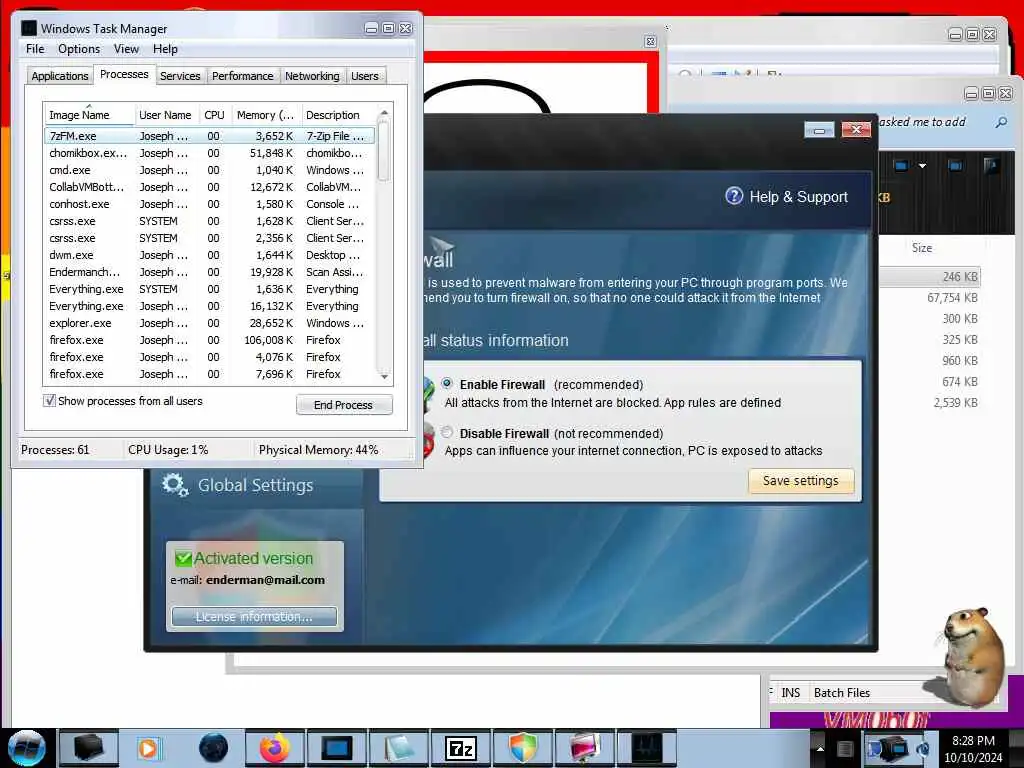This screenshot has width=1024, height=768.
Task: Open the View menu in Task Manager
Action: [126, 49]
